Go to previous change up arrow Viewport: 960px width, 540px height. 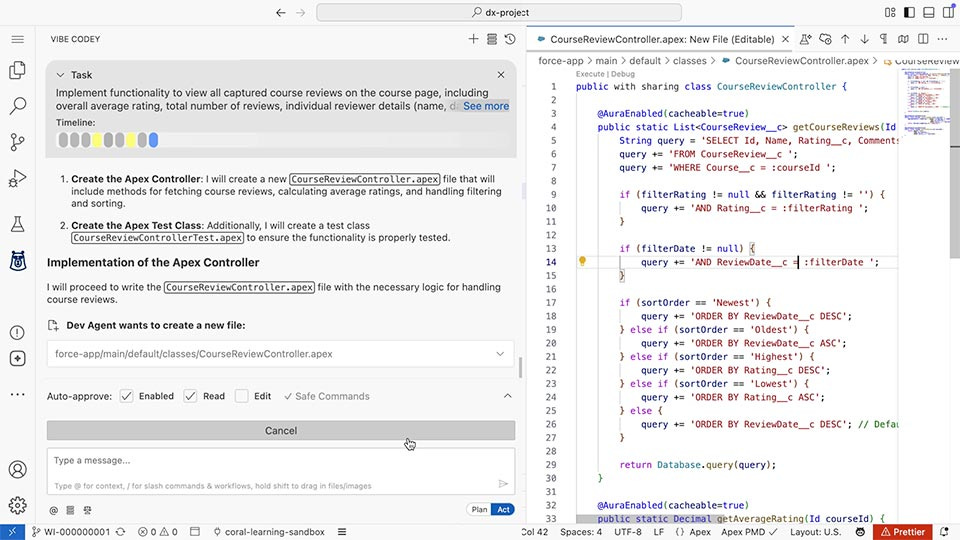845,39
